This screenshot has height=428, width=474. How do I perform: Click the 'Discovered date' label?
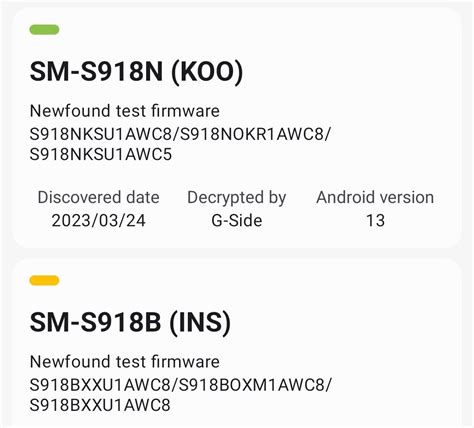(x=98, y=197)
